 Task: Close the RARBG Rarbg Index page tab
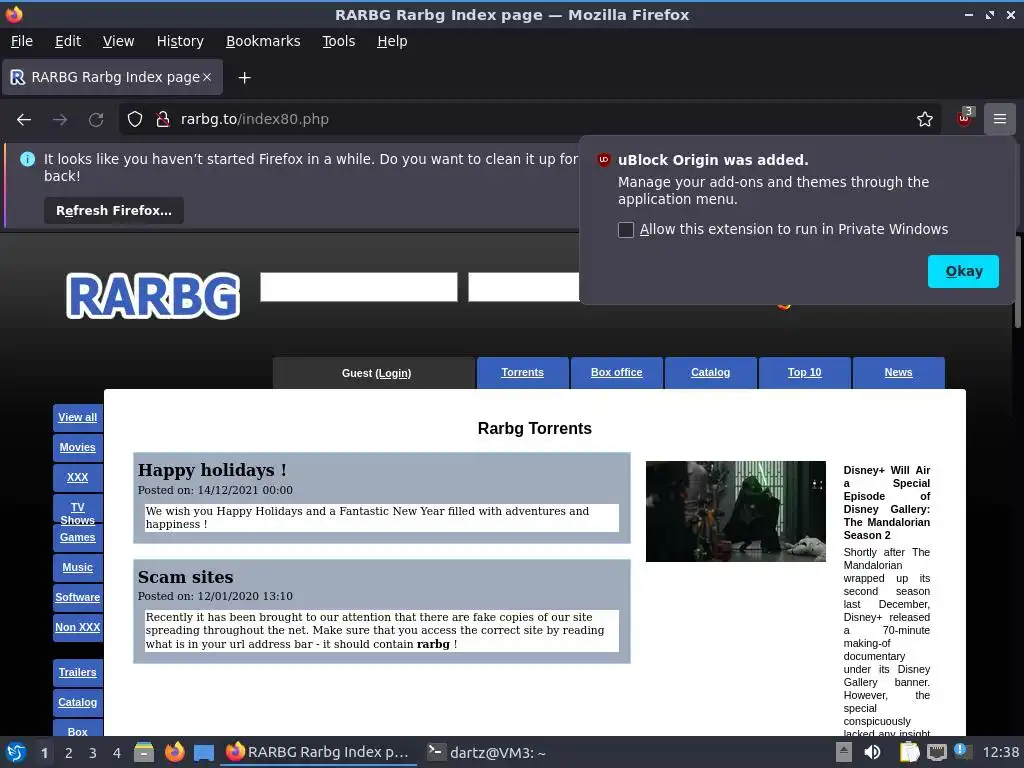click(x=207, y=77)
